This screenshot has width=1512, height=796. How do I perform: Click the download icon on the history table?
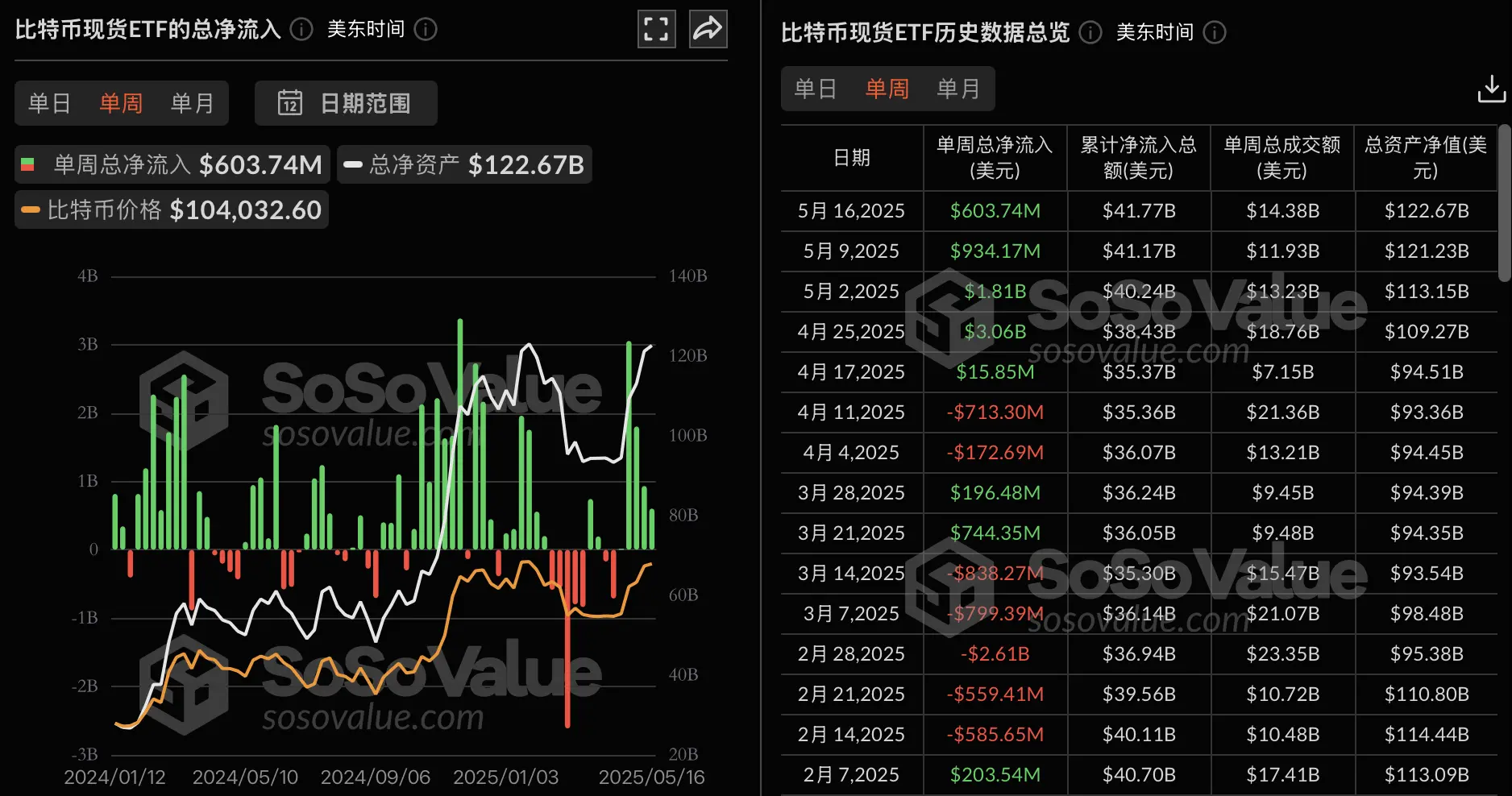1490,89
